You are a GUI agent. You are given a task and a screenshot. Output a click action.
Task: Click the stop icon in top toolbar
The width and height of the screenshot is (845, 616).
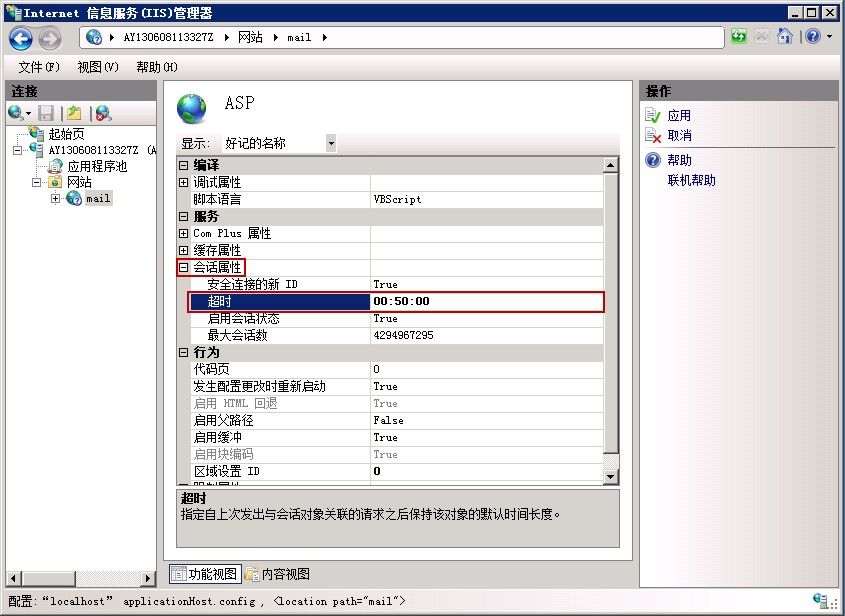761,37
